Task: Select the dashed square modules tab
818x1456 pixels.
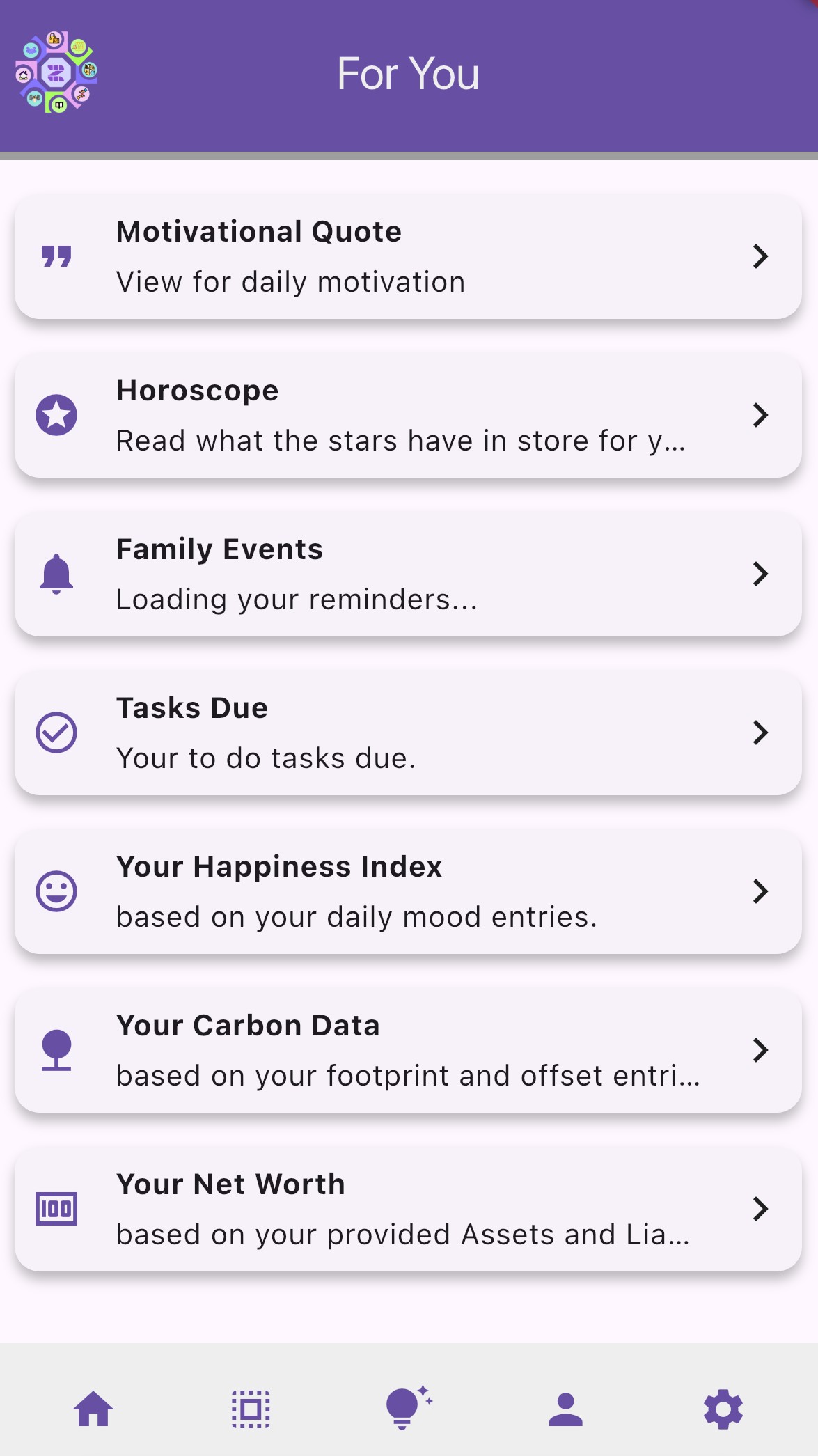Action: (x=251, y=1409)
